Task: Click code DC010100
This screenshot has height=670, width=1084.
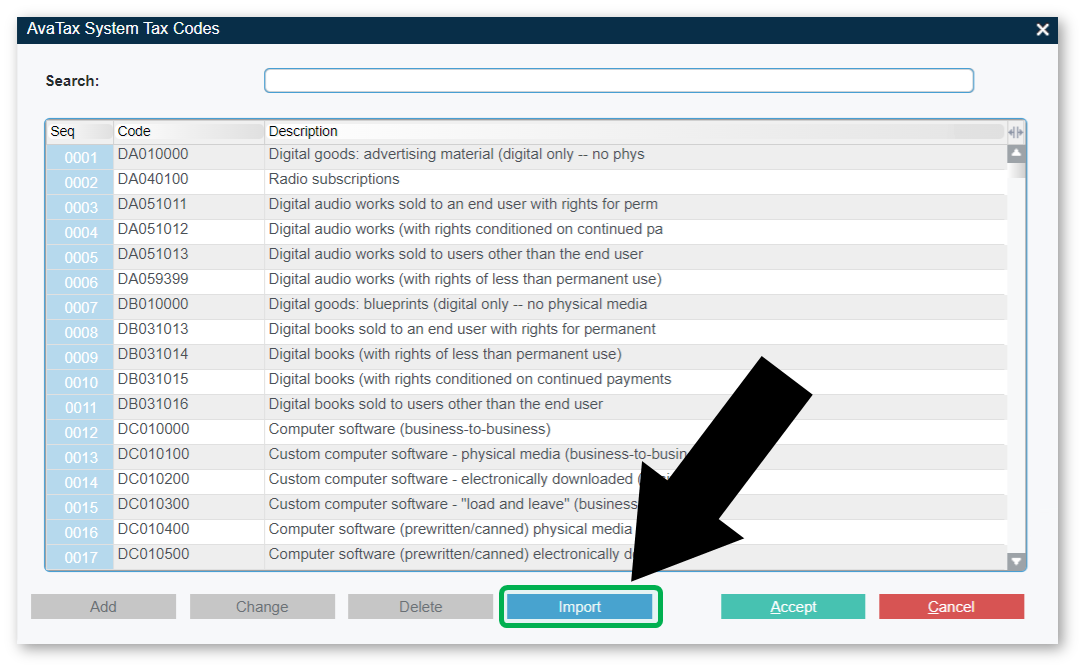Action: pos(153,454)
